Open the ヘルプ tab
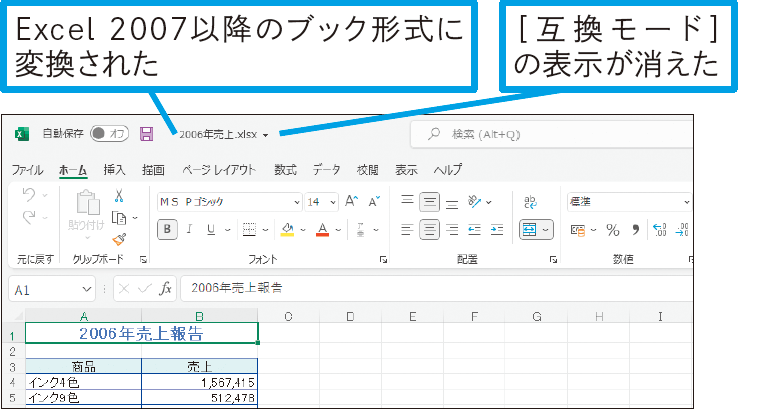 [447, 170]
